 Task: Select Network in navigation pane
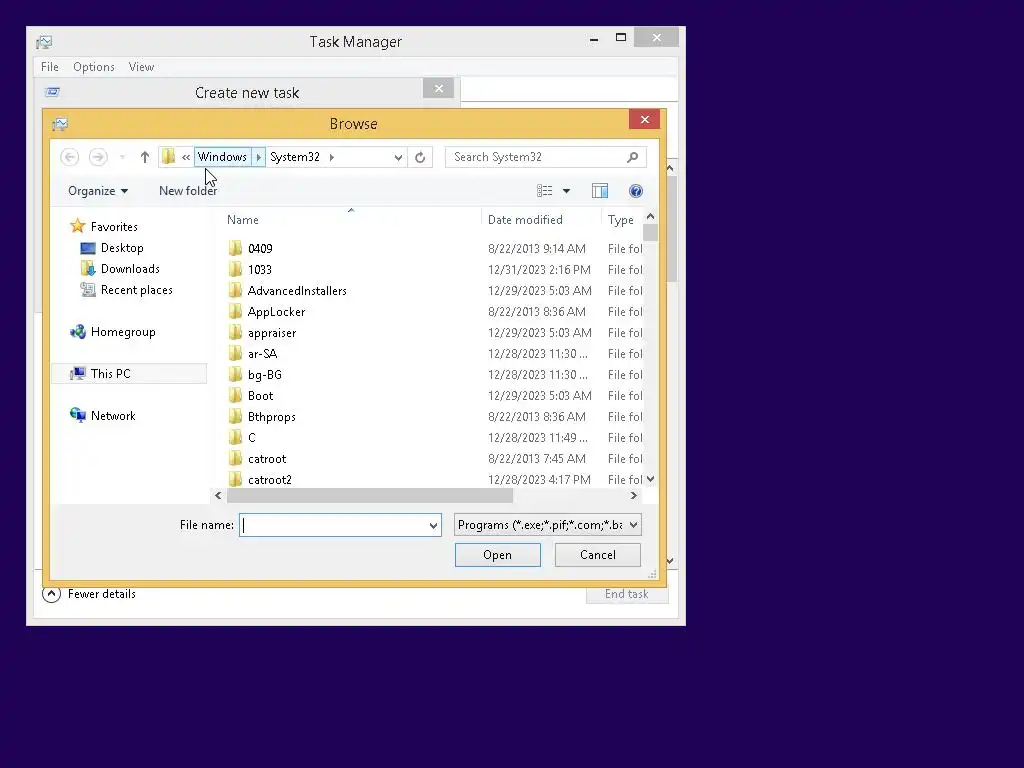[x=113, y=415]
